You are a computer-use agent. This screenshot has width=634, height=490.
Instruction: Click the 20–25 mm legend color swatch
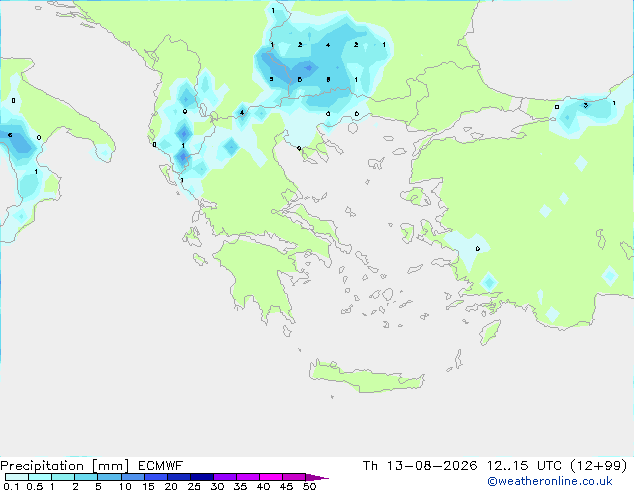click(179, 477)
